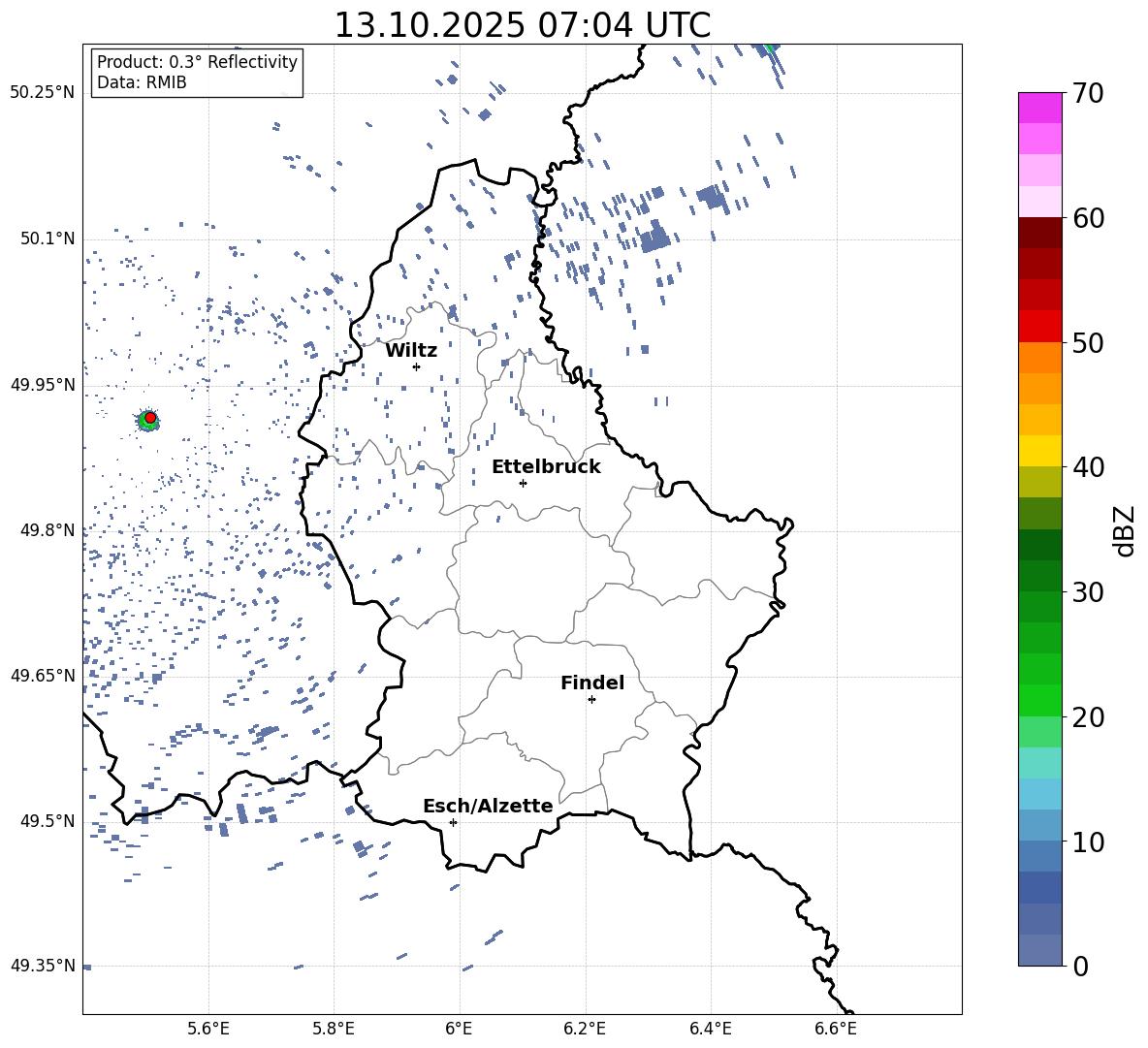1148x1048 pixels.
Task: Click the red high-reflectivity dot echo
Action: pyautogui.click(x=150, y=417)
